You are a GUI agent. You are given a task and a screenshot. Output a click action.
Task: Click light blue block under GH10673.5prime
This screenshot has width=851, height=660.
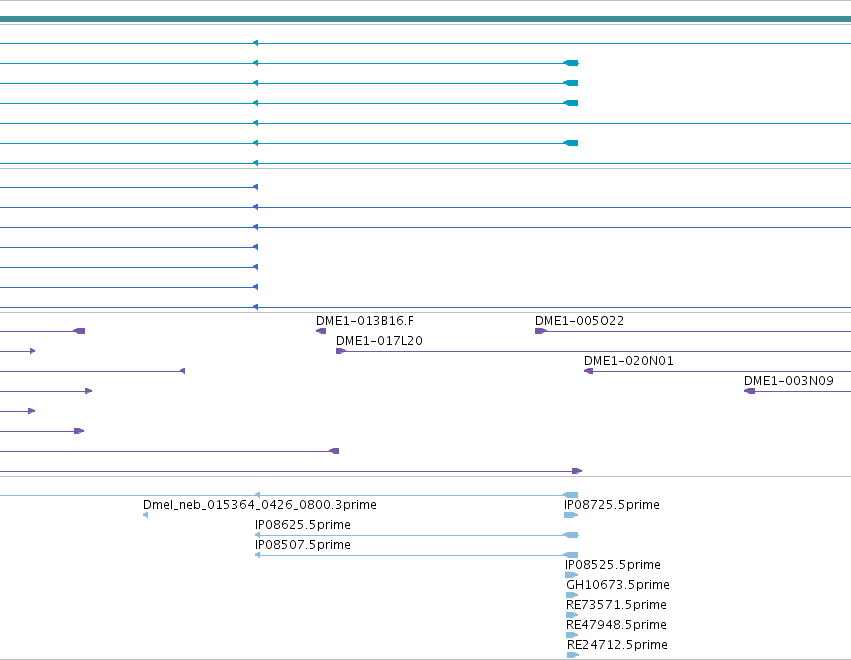point(572,595)
